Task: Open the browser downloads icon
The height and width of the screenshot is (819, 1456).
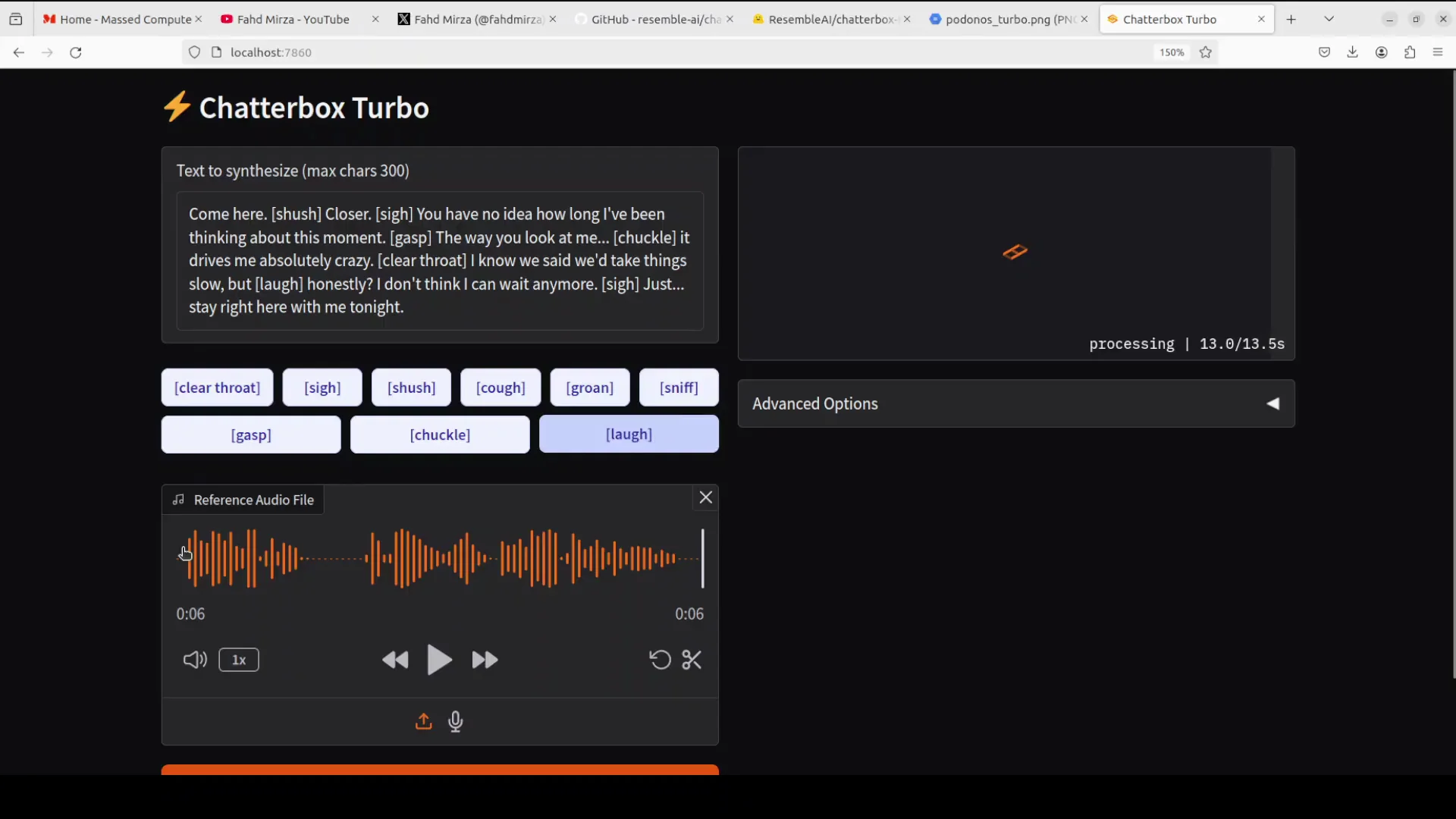Action: click(x=1353, y=52)
